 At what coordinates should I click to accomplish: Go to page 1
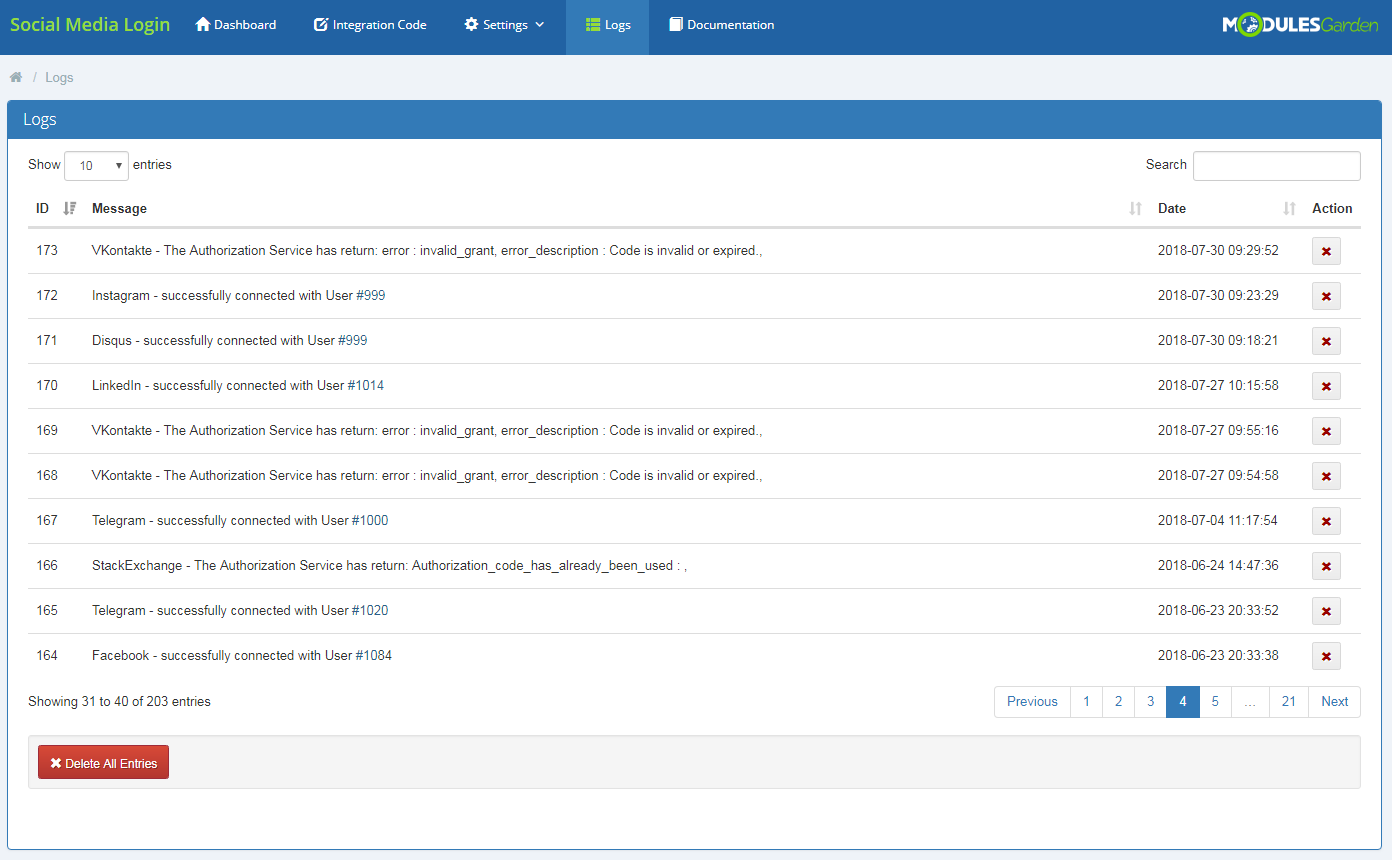tap(1086, 702)
